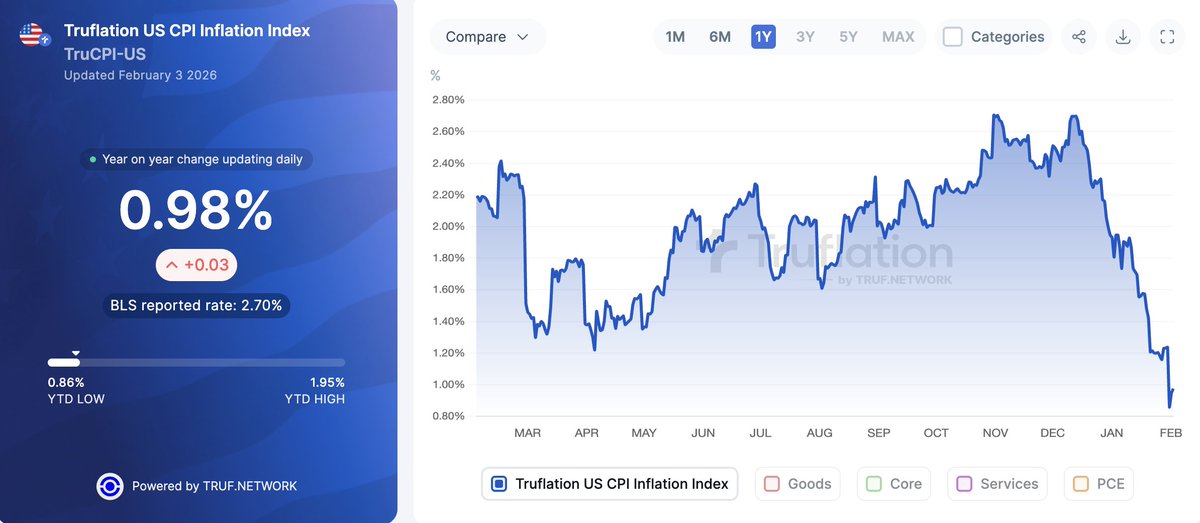Screen dimensions: 1200x523
Task: Open the Compare dropdown
Action: pyautogui.click(x=487, y=37)
